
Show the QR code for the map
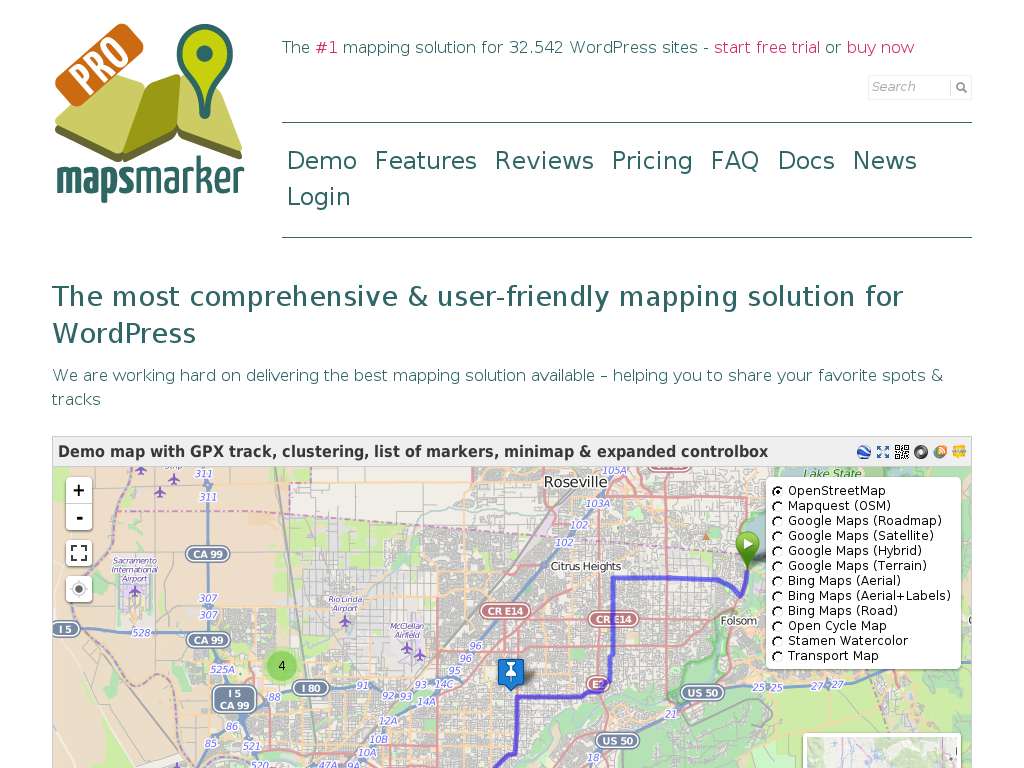click(x=902, y=452)
